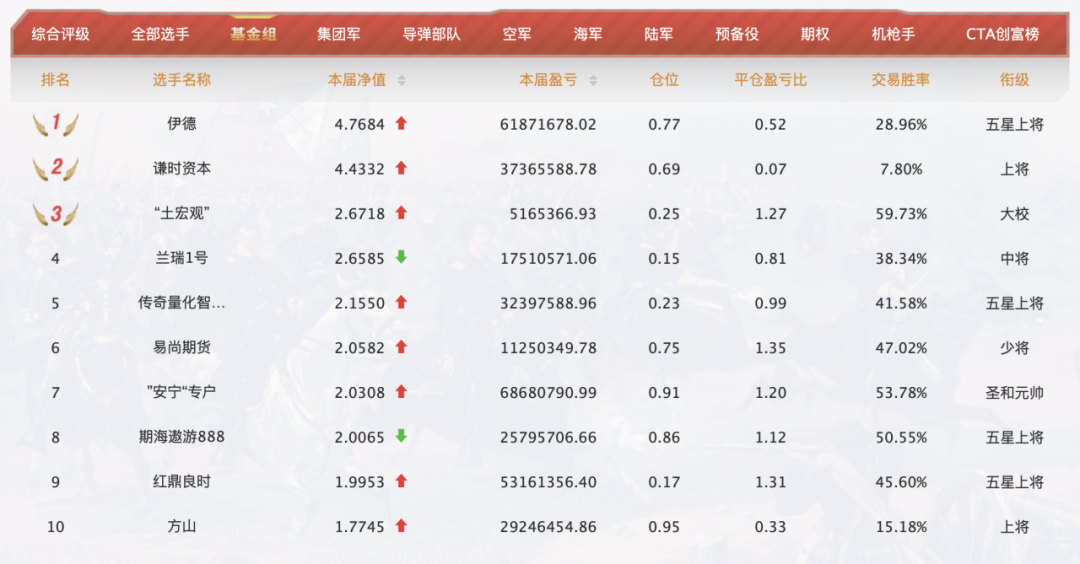Open the 综合评级 tab

(61, 34)
